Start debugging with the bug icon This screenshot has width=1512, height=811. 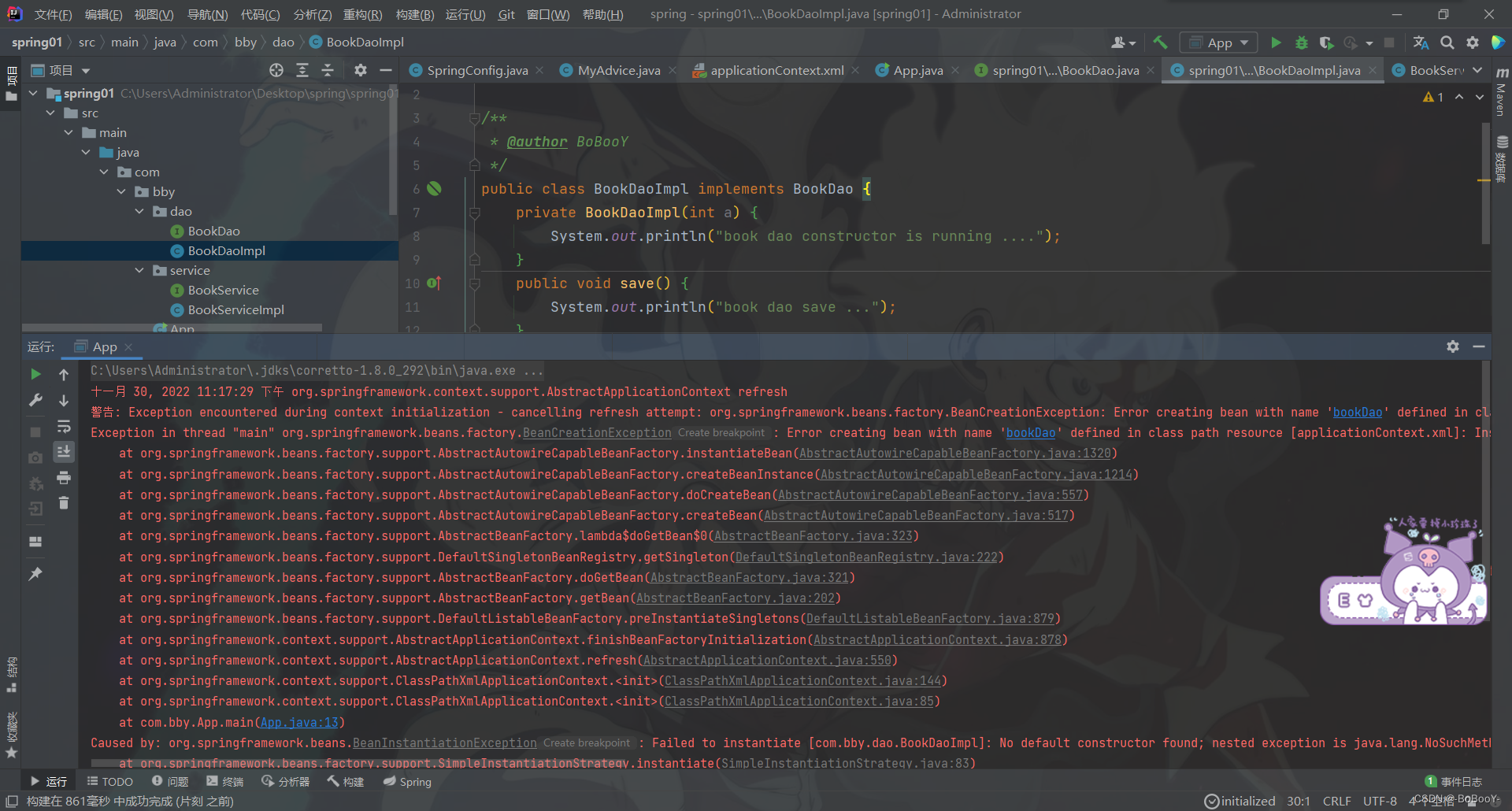pyautogui.click(x=1302, y=43)
